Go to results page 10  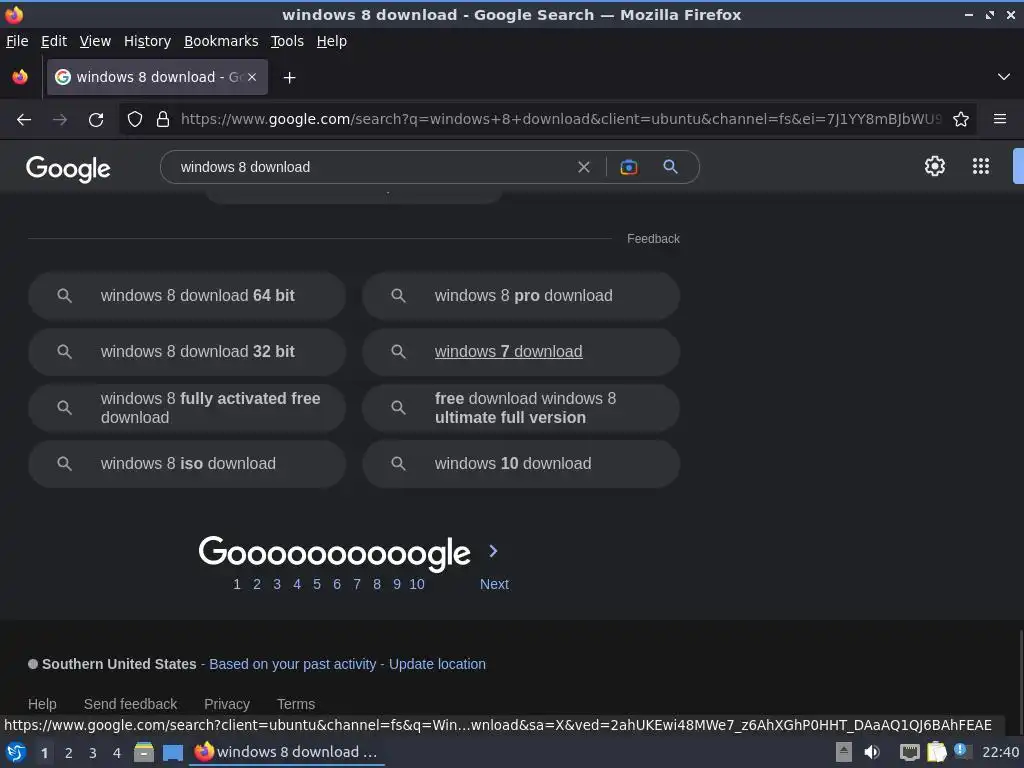(417, 584)
